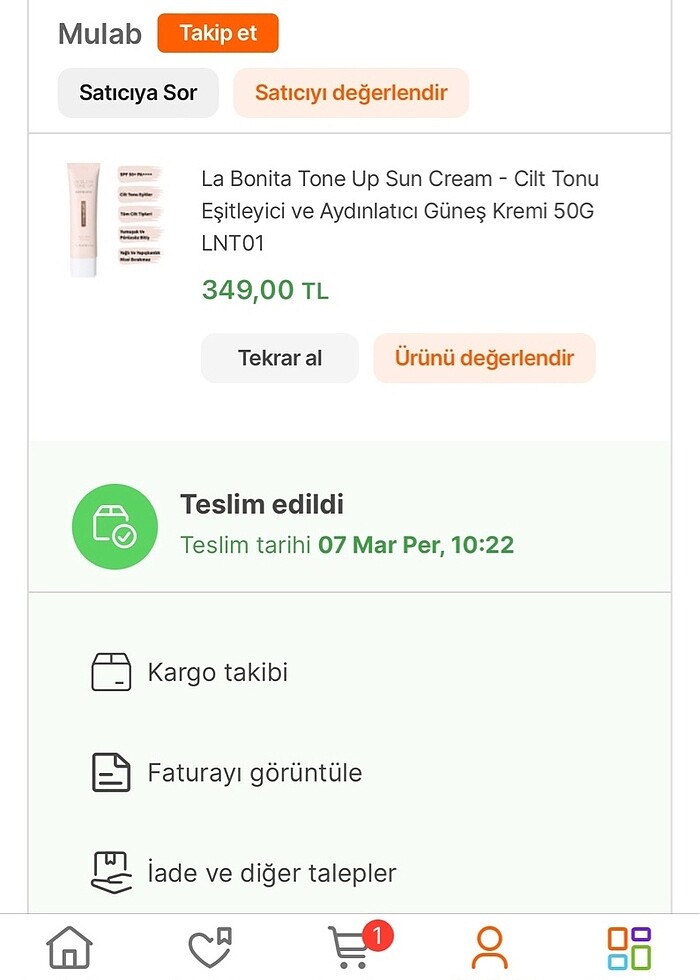Open Kargo takibi menu entry
The image size is (700, 980).
click(x=218, y=672)
